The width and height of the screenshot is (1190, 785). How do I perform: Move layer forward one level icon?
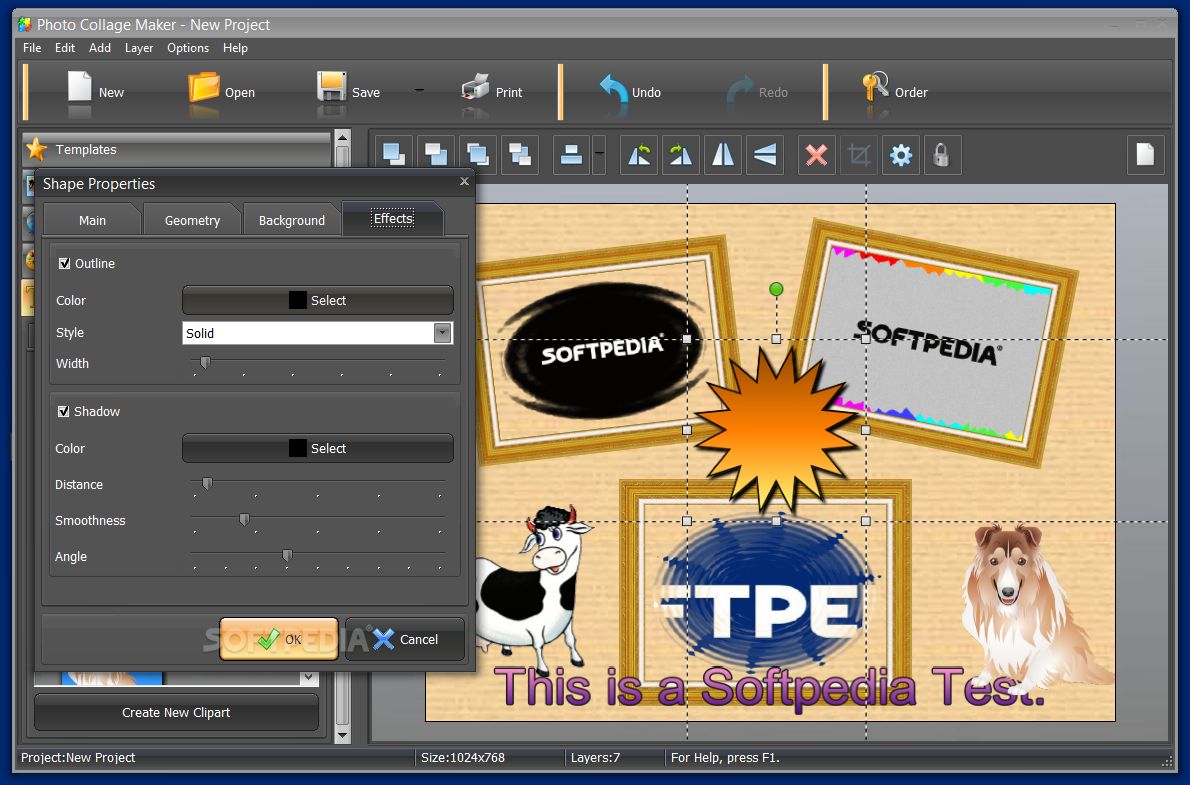(477, 155)
